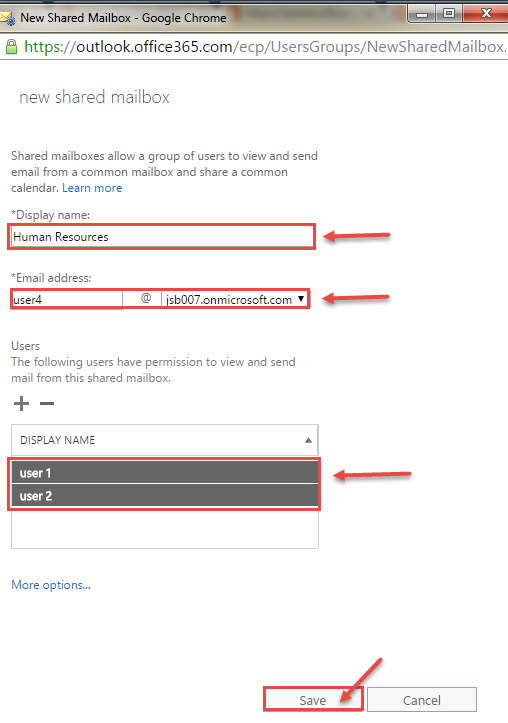Expand domain list using the dropdown arrow
This screenshot has height=723, width=508.
[x=301, y=299]
